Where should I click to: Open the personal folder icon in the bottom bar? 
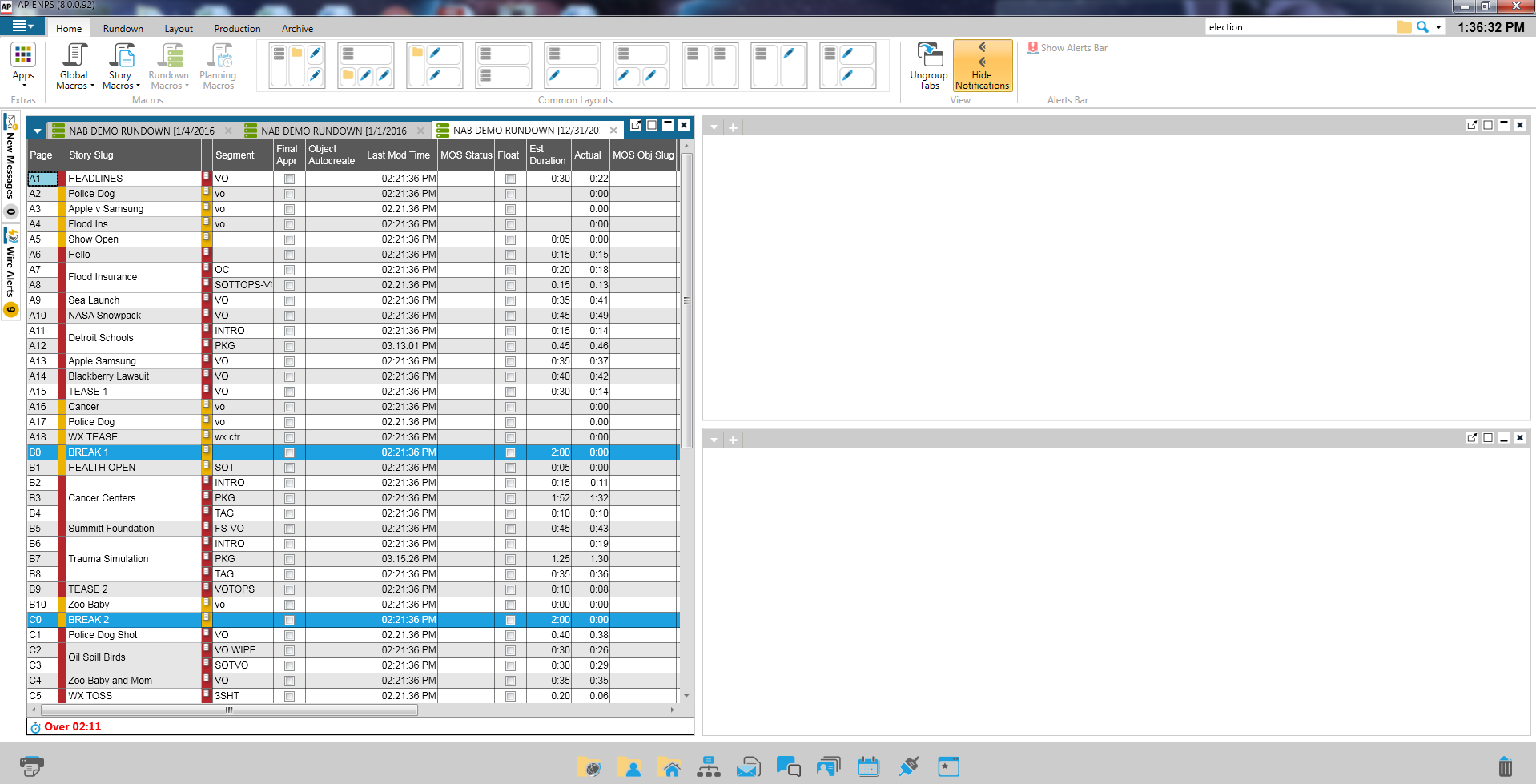click(x=629, y=766)
